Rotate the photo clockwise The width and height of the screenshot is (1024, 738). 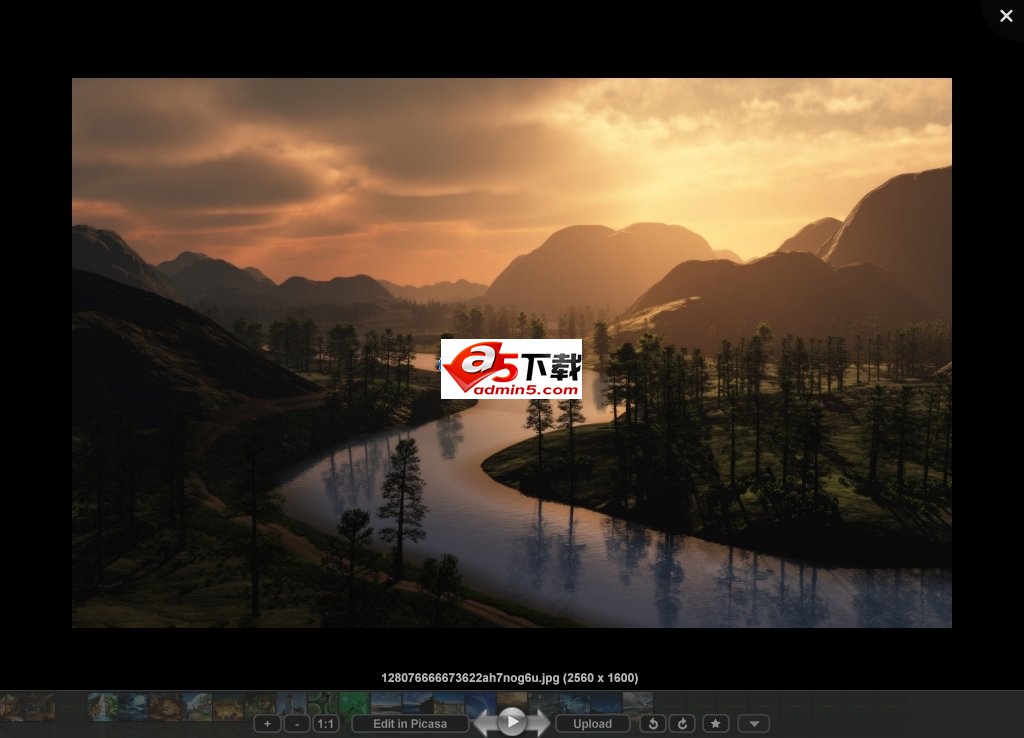682,724
